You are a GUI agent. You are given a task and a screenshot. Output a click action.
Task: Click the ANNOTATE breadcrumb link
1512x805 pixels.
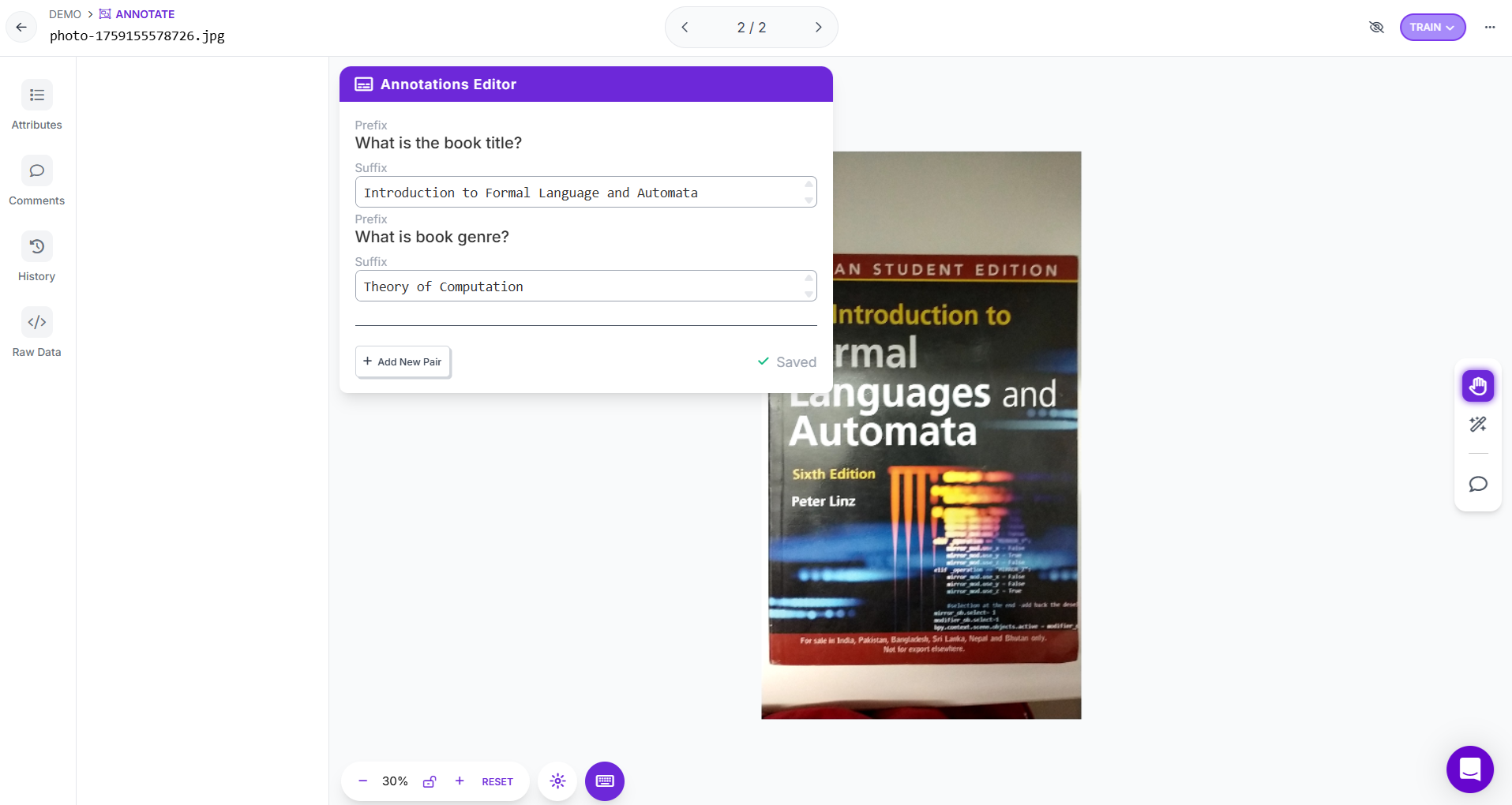pos(137,14)
